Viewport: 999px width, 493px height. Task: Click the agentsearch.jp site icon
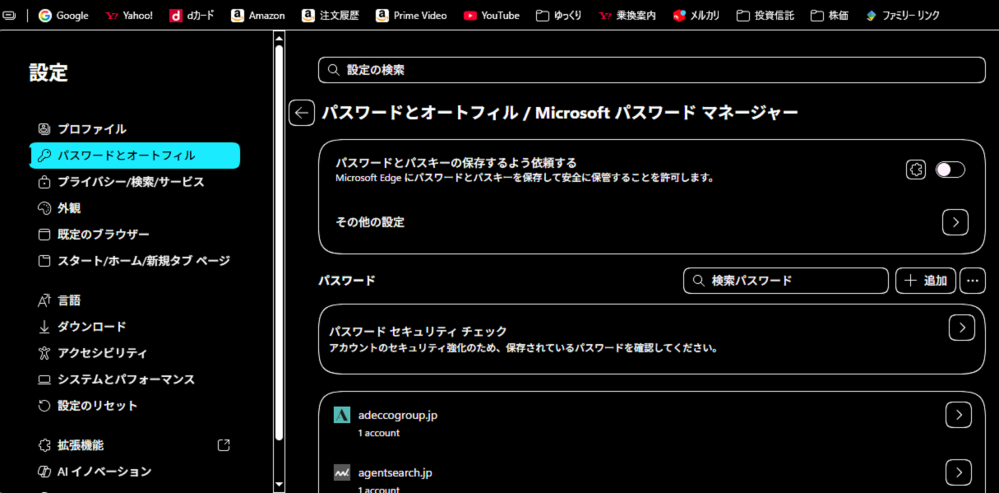[x=342, y=473]
